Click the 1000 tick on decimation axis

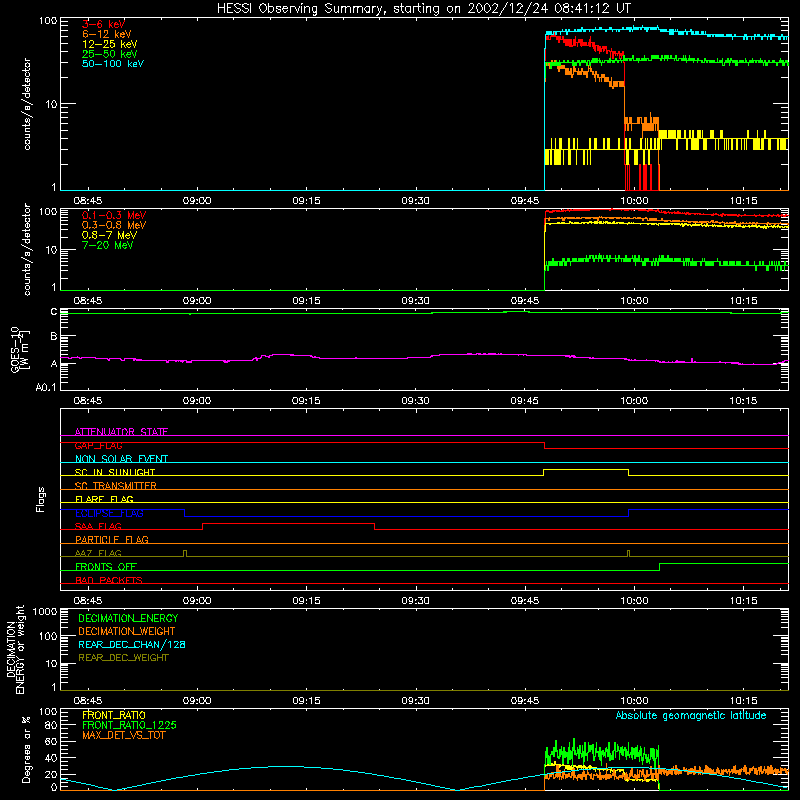[45, 611]
